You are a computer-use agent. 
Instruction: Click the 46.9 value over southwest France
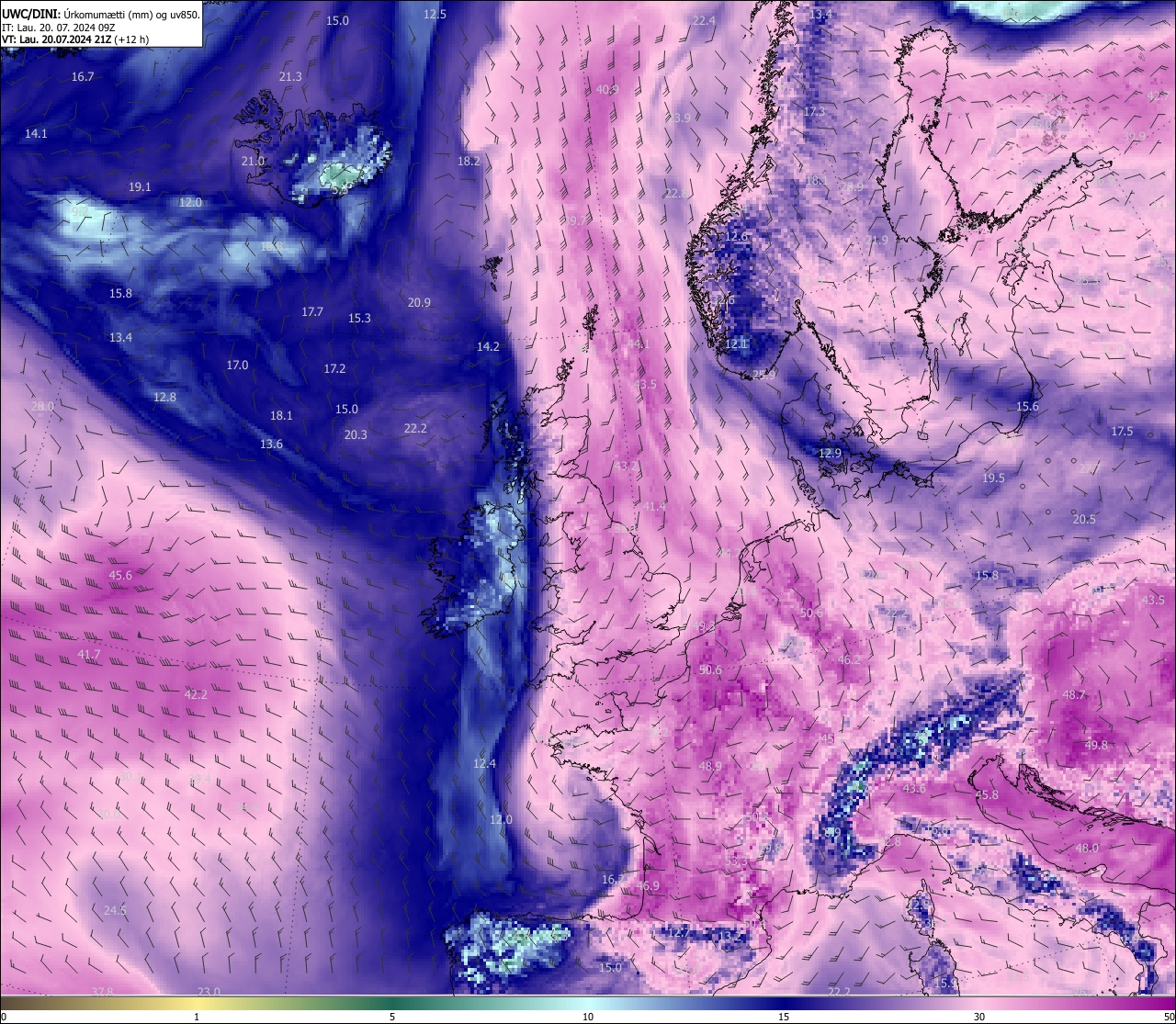(x=648, y=885)
